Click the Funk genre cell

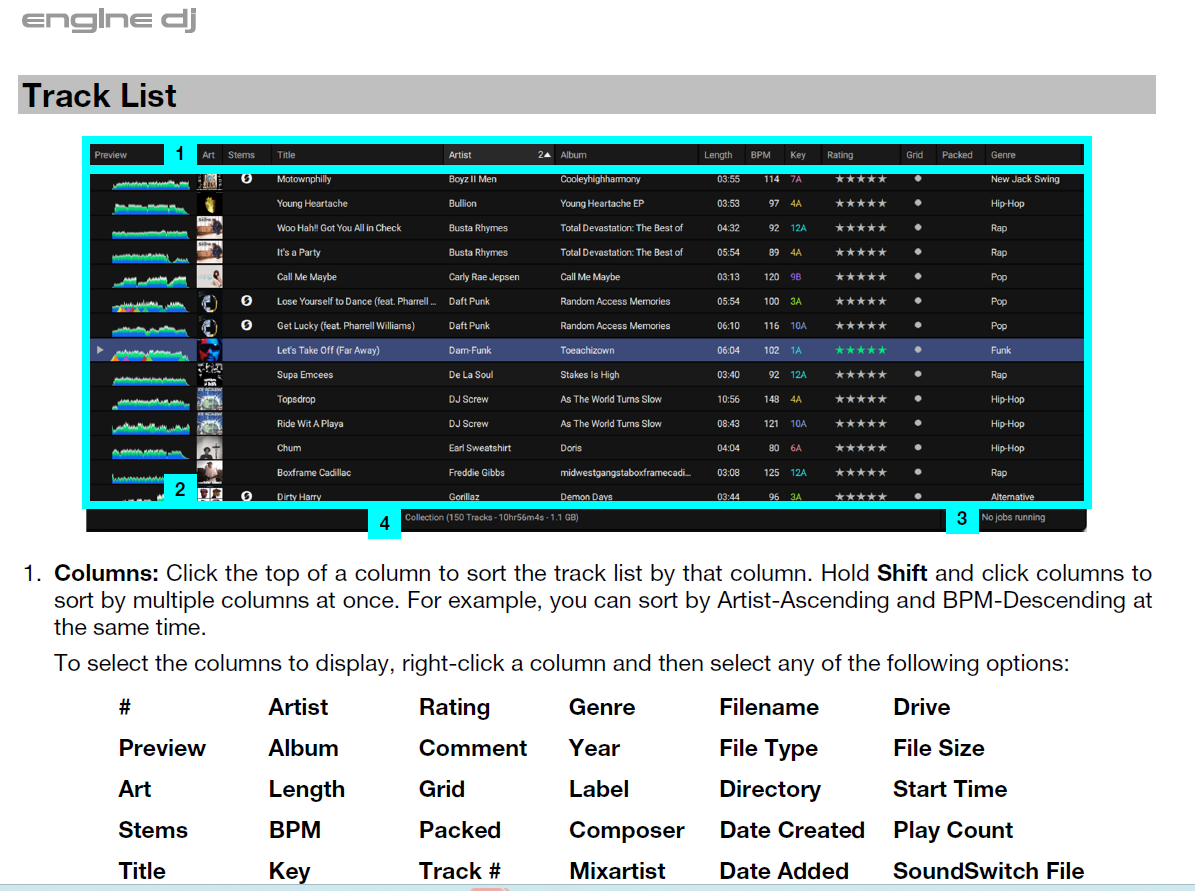tap(1001, 351)
